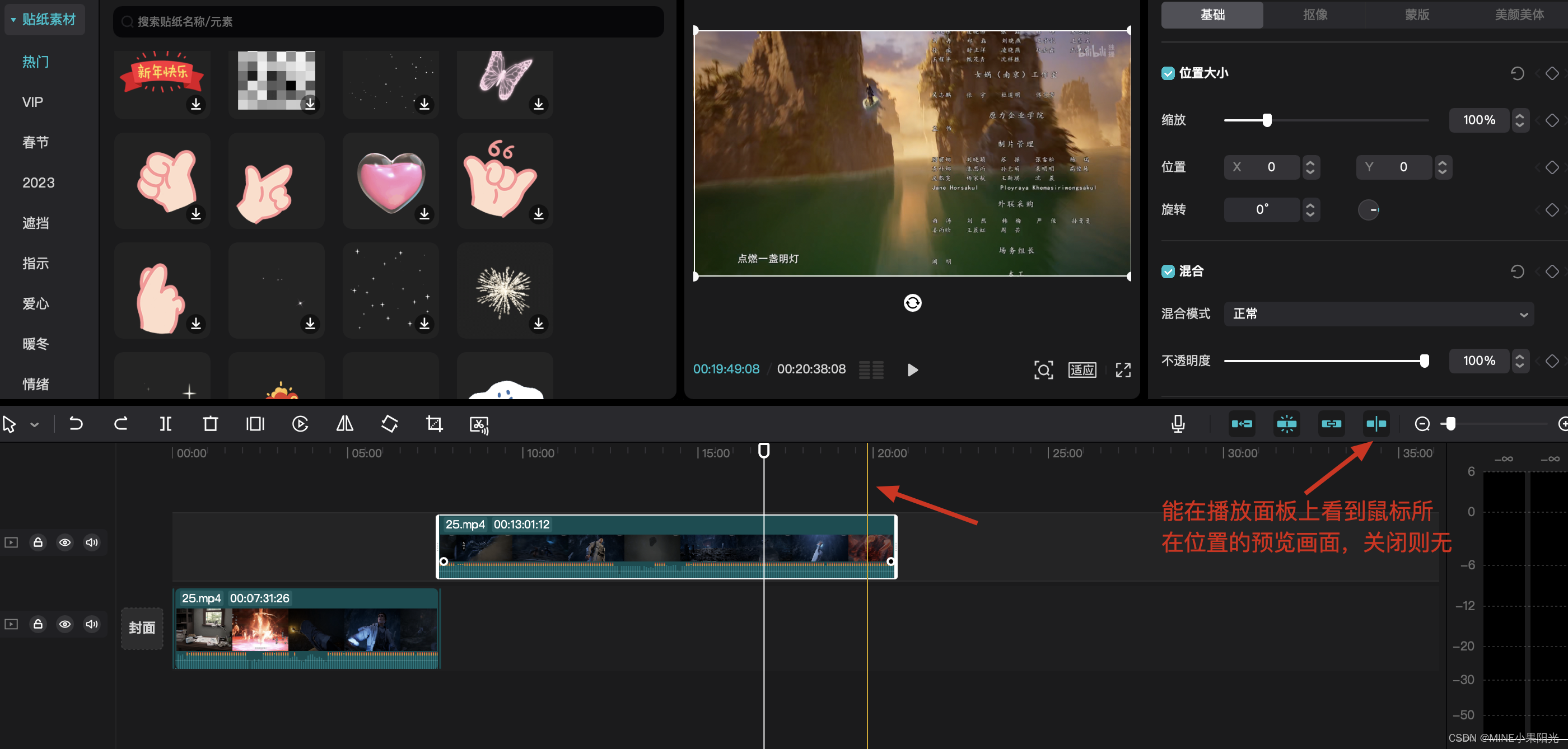This screenshot has width=1568, height=749.
Task: Add keyframe for position
Action: [1552, 167]
